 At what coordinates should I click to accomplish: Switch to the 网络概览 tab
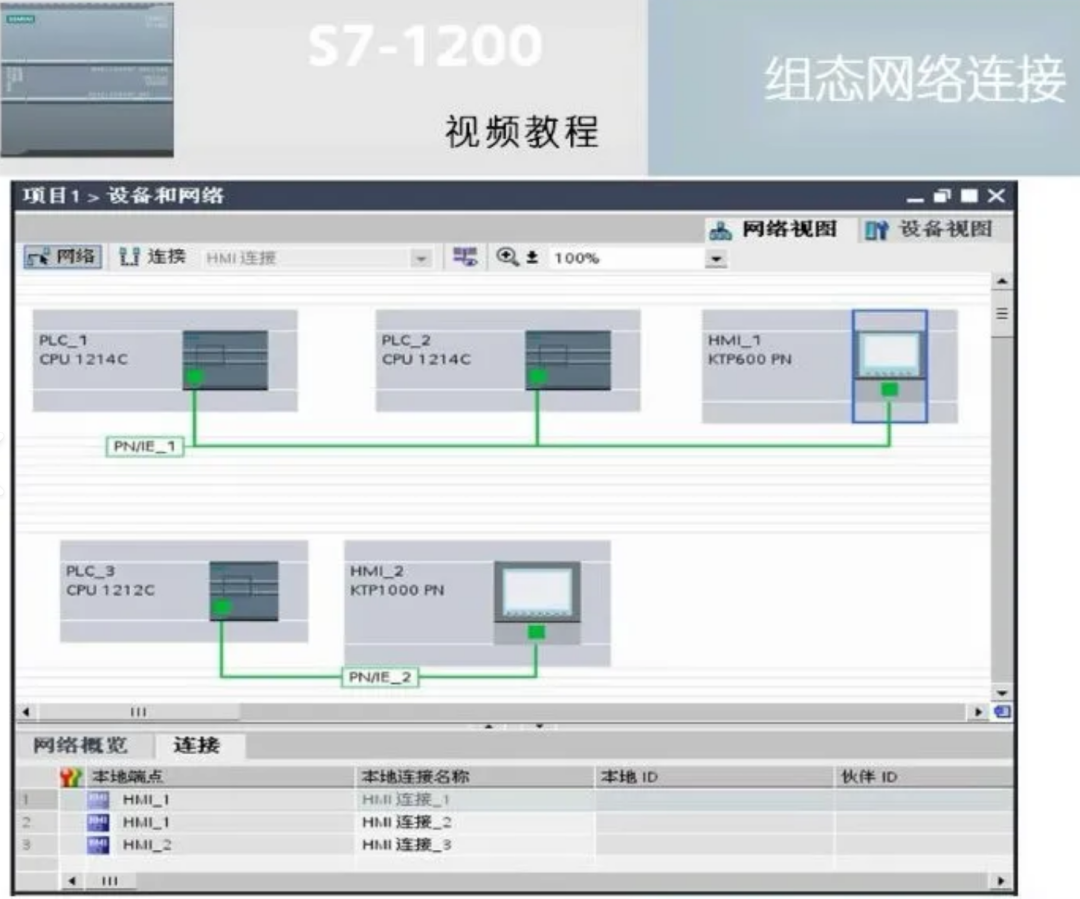(81, 745)
